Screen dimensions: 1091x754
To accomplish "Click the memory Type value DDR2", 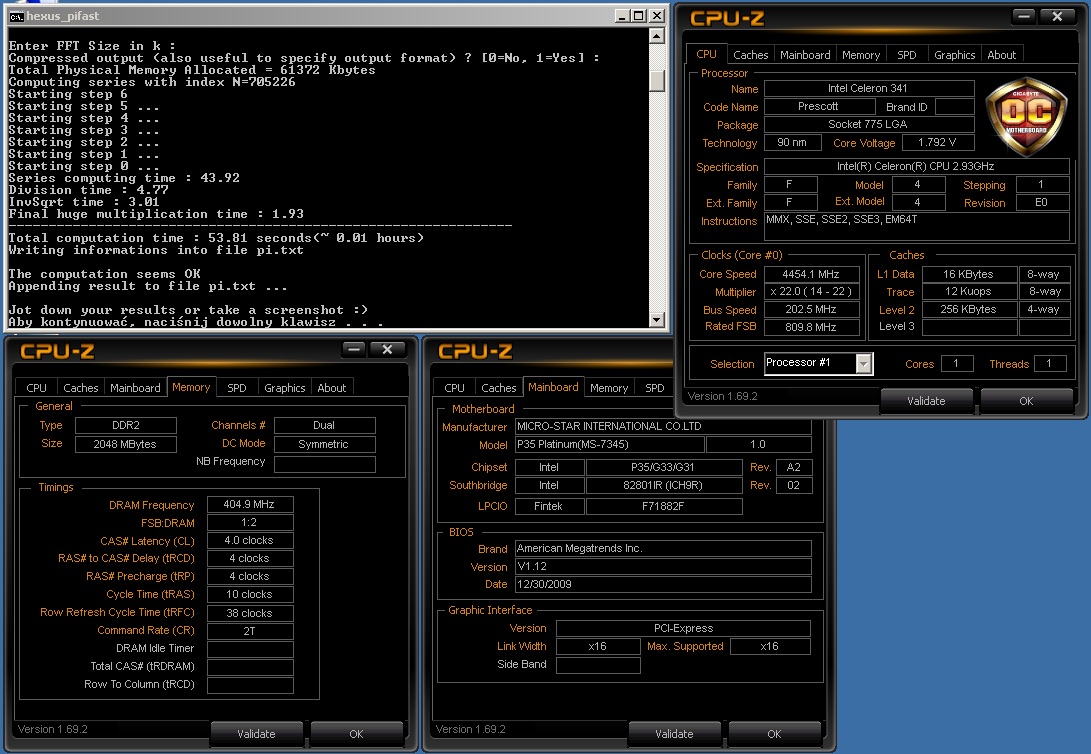I will click(x=125, y=425).
